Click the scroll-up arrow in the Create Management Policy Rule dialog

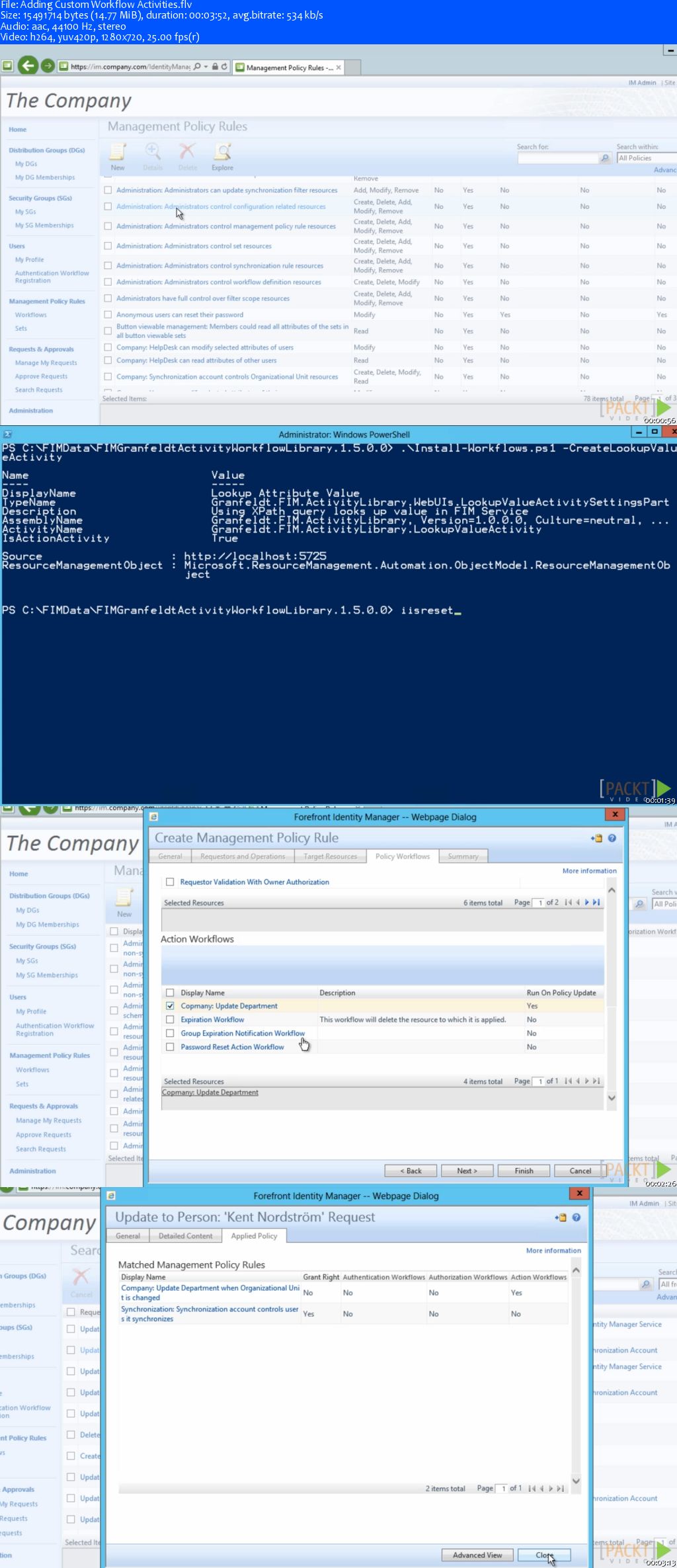pyautogui.click(x=612, y=890)
